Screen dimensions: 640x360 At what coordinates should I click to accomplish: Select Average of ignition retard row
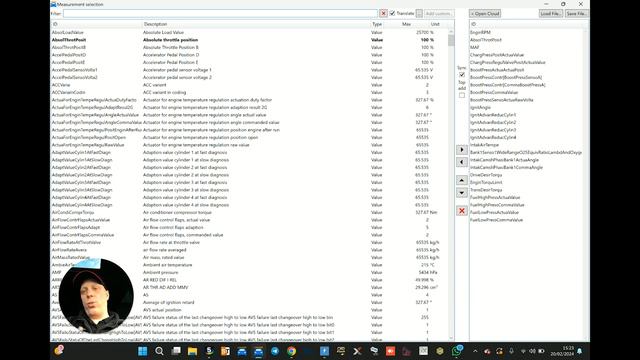pyautogui.click(x=249, y=302)
